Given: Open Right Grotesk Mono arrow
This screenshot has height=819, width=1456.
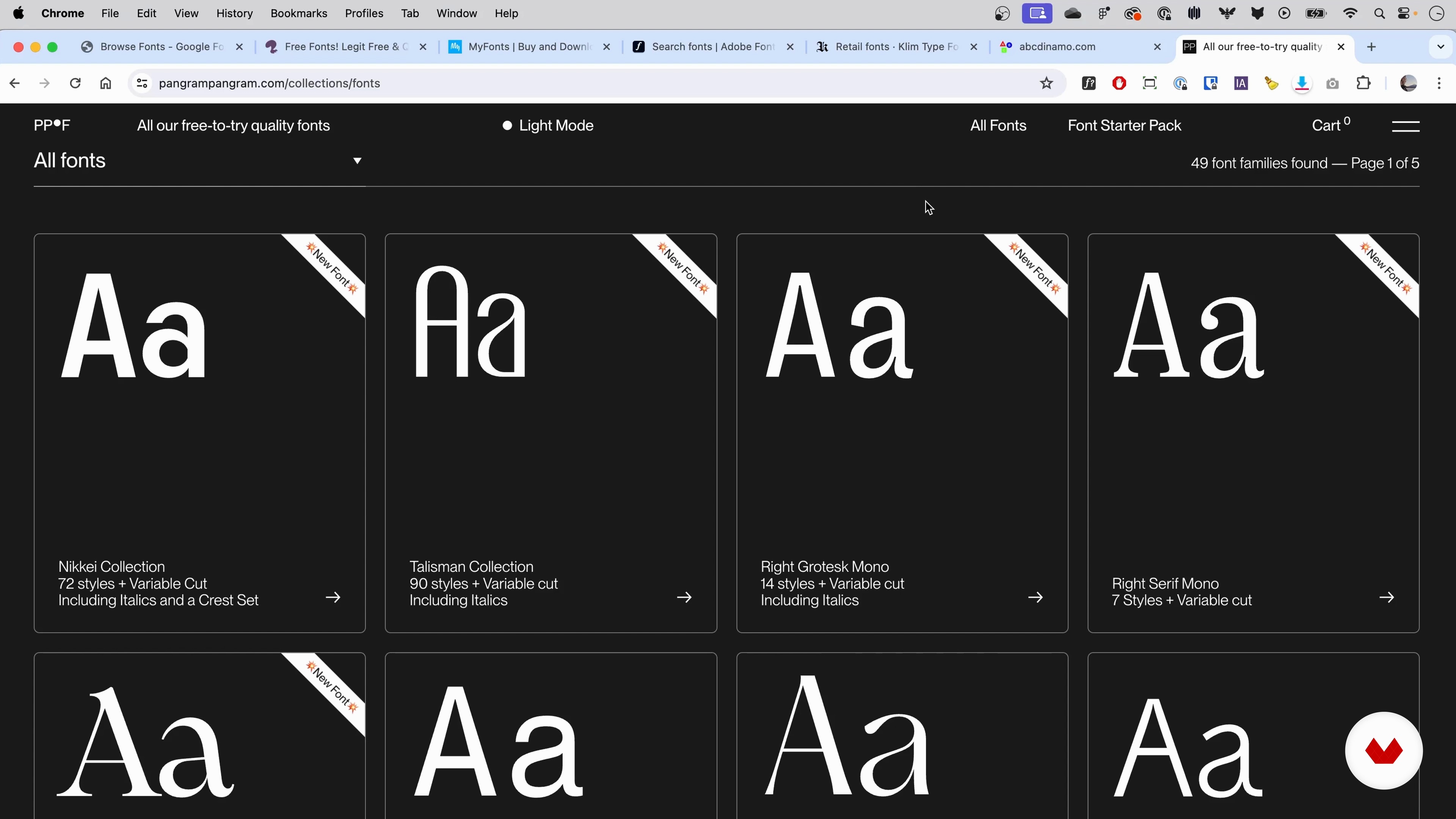Looking at the screenshot, I should [1036, 598].
